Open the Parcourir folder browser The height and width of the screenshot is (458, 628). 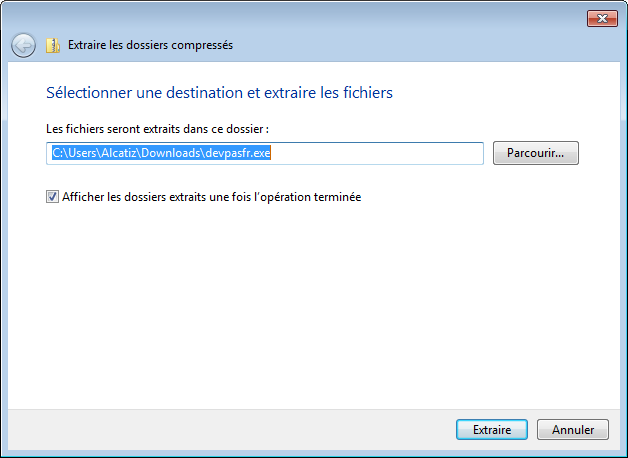pyautogui.click(x=535, y=153)
